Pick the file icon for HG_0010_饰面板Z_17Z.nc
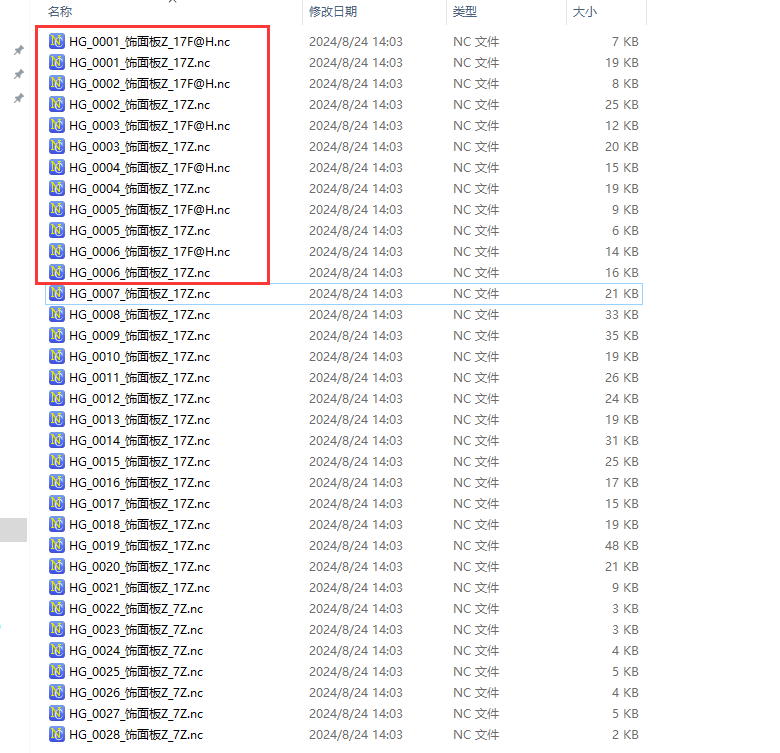The image size is (780, 753). click(57, 356)
